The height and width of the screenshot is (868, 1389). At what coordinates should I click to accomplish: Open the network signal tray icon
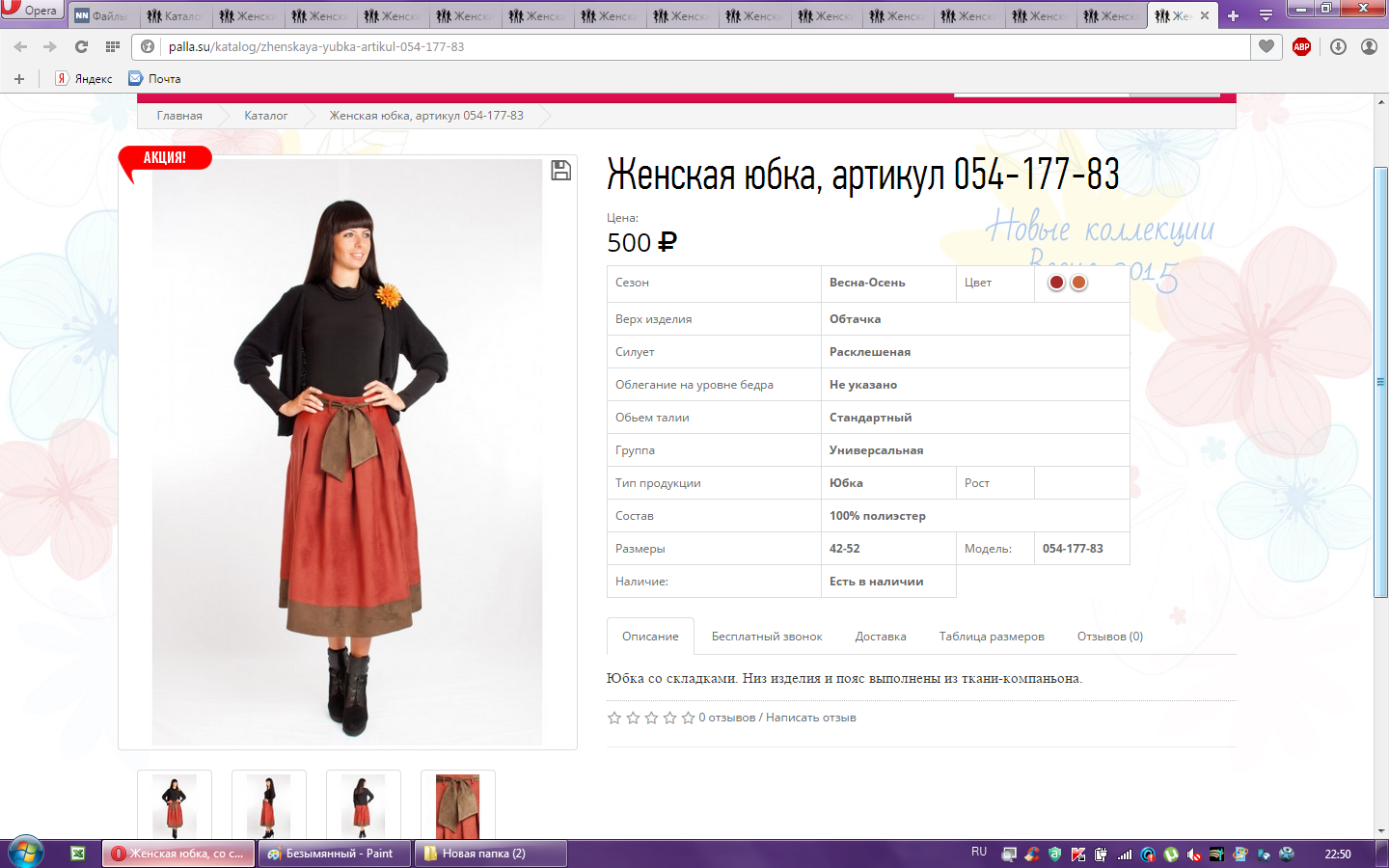tap(1125, 854)
